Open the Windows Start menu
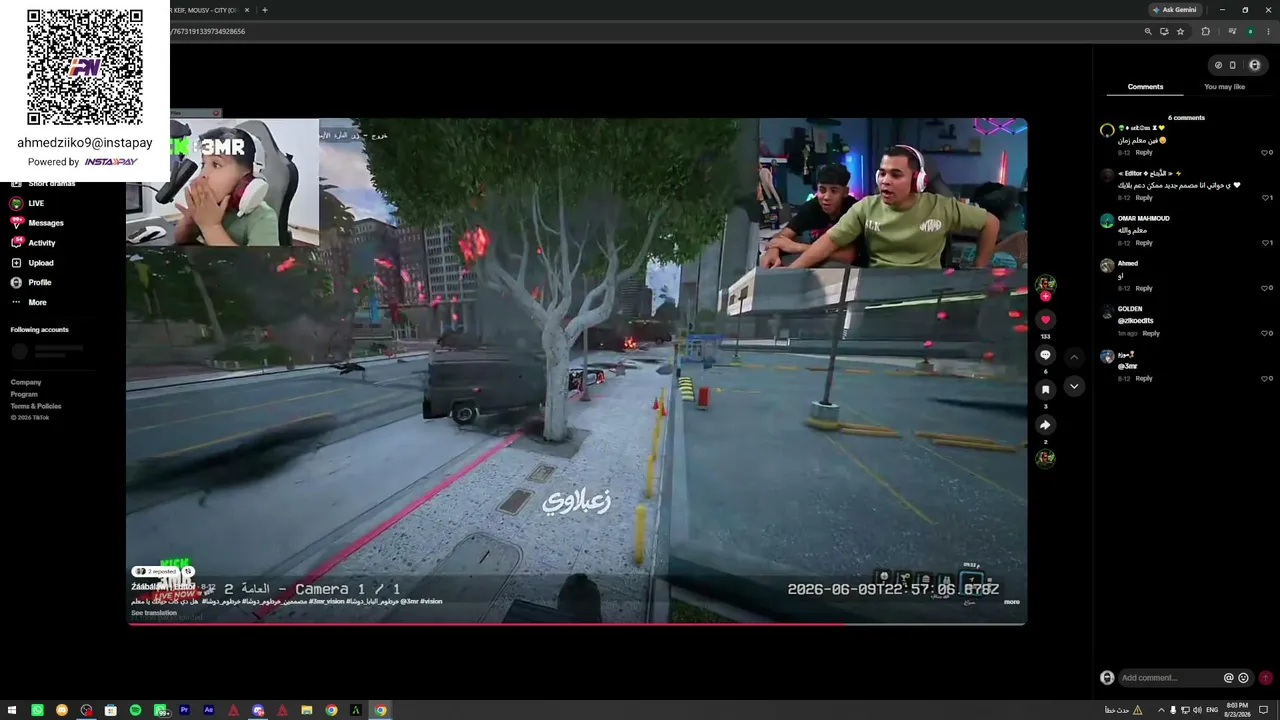The width and height of the screenshot is (1280, 720). [13, 710]
